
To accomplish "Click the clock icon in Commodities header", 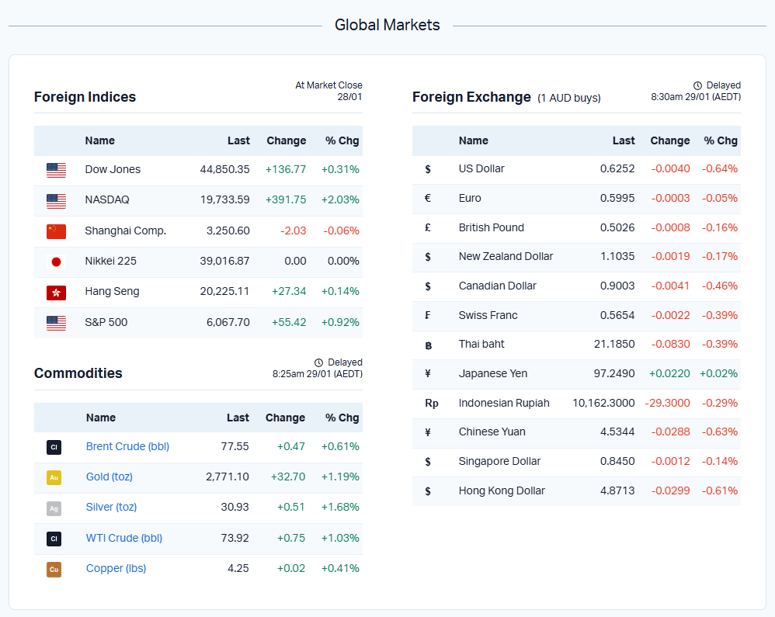I will click(319, 362).
